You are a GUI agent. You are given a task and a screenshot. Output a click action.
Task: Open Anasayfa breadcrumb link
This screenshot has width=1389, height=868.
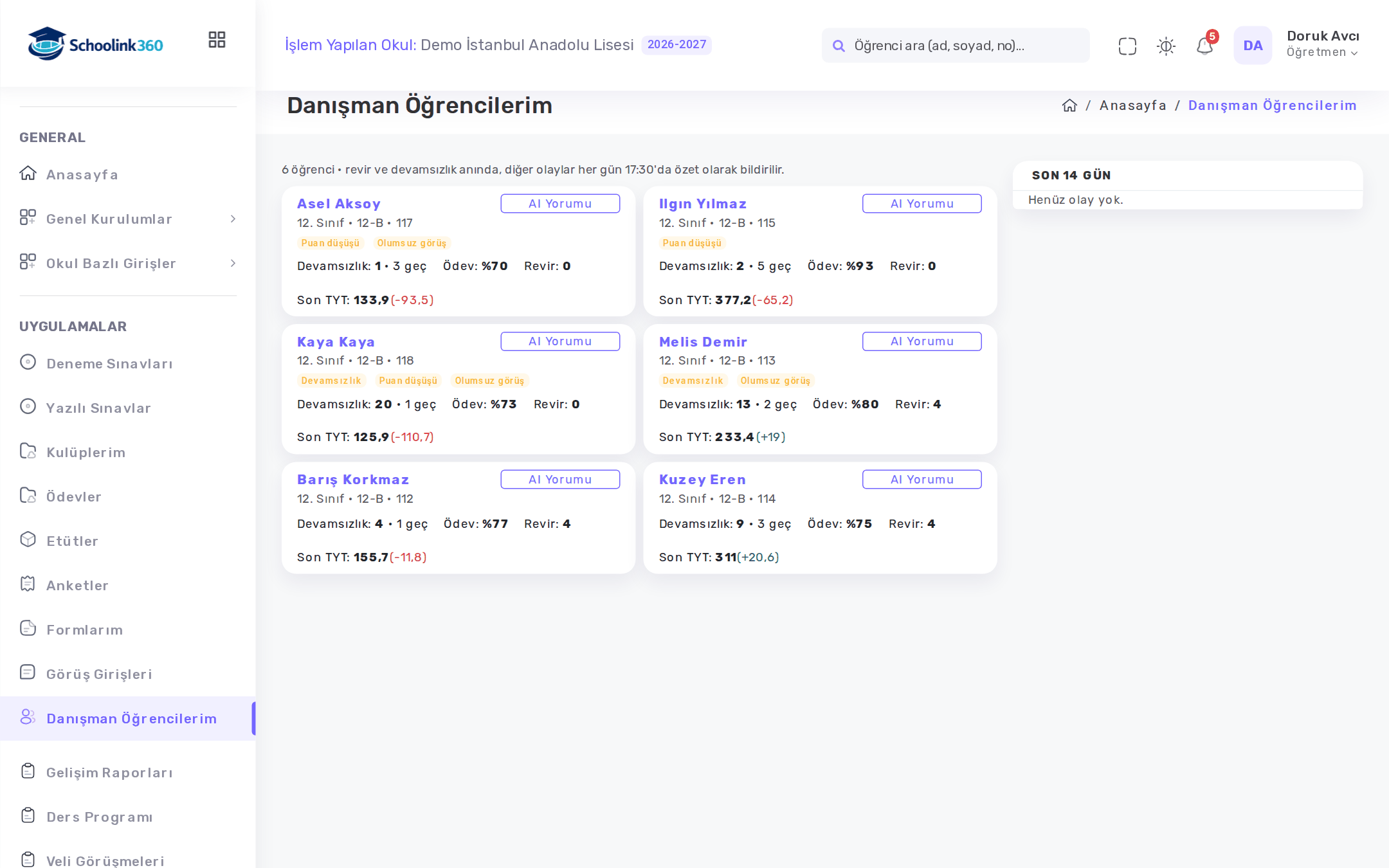click(1132, 105)
